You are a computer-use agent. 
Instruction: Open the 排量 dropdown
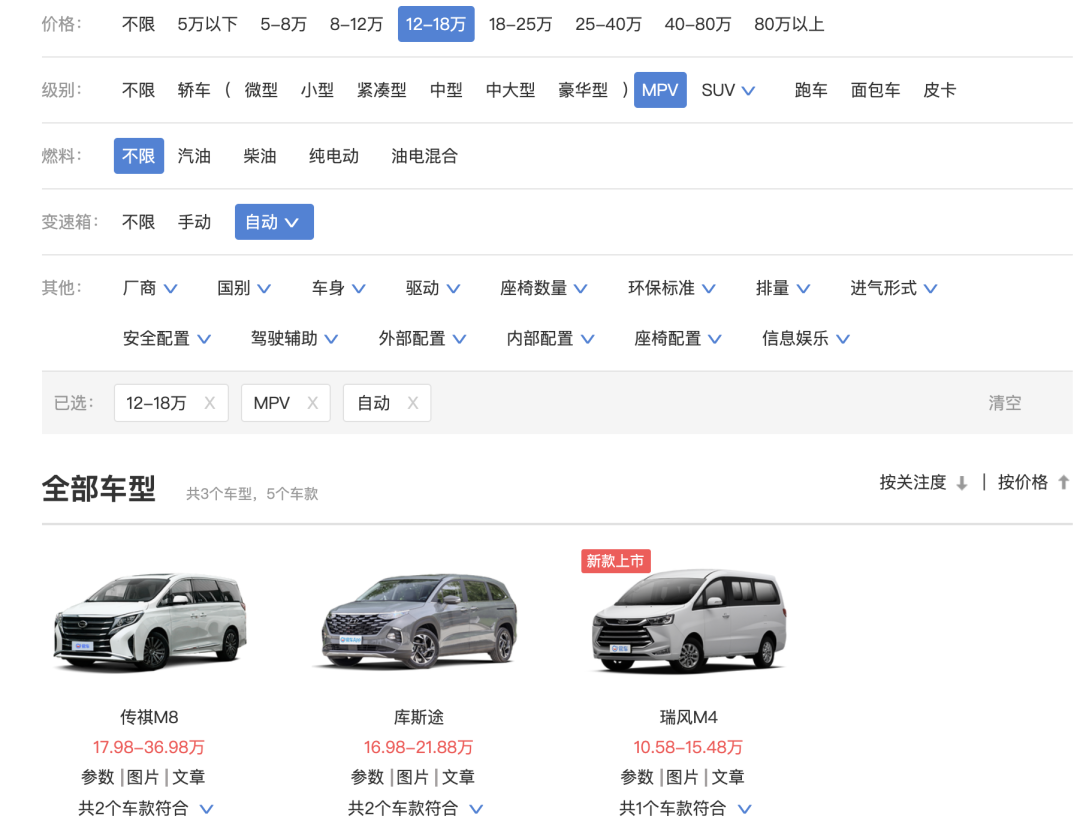782,288
